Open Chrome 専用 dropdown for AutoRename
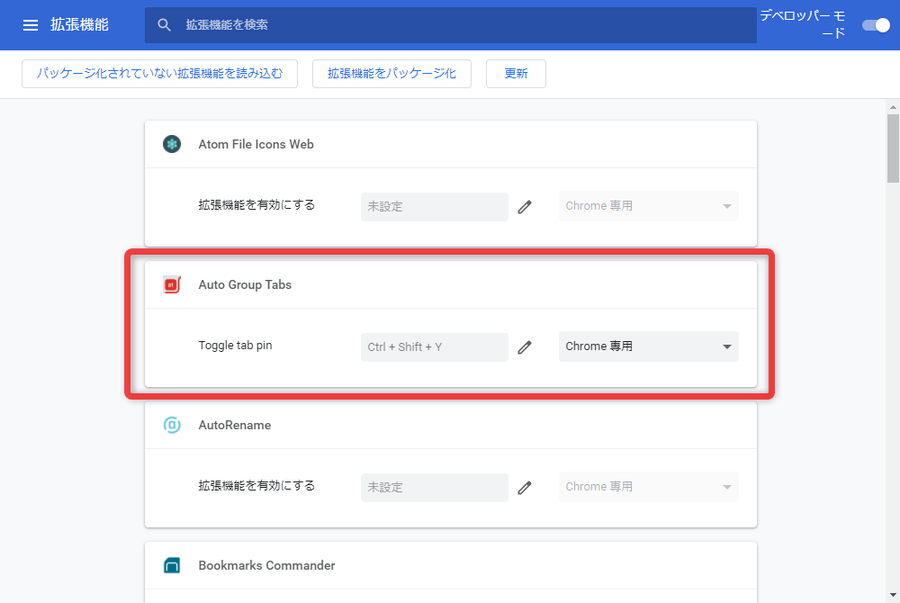 pyautogui.click(x=649, y=487)
